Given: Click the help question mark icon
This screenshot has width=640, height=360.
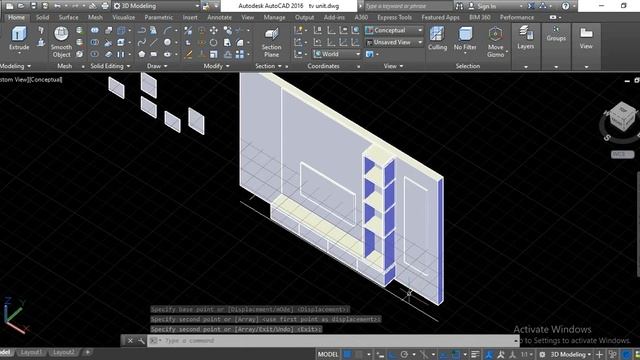Looking at the screenshot, I should 565,6.
